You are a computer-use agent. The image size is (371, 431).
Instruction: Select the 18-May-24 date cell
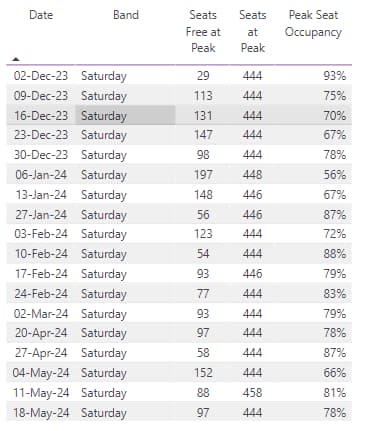(x=41, y=413)
